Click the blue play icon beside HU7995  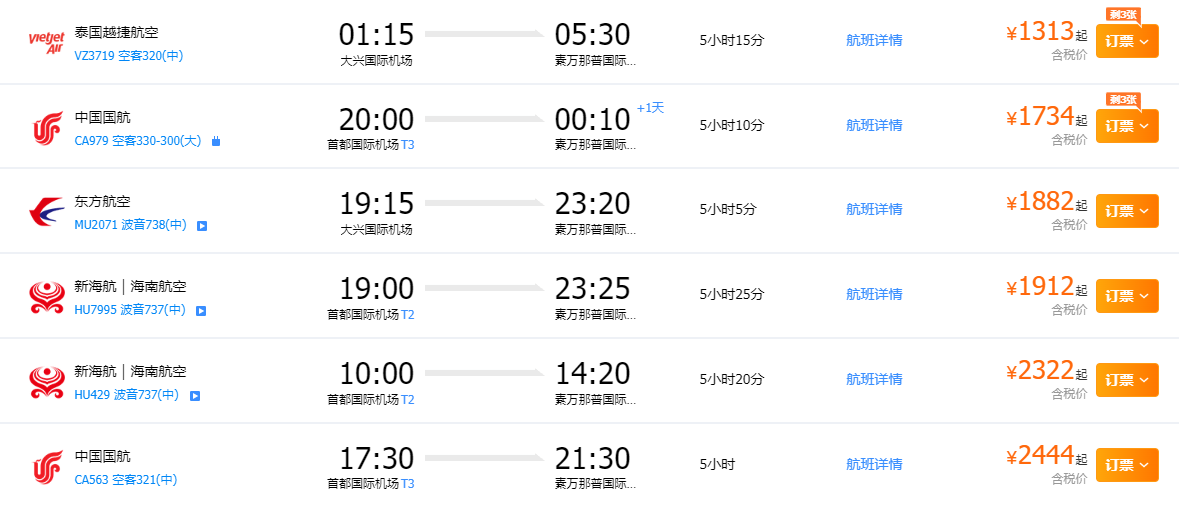point(201,311)
